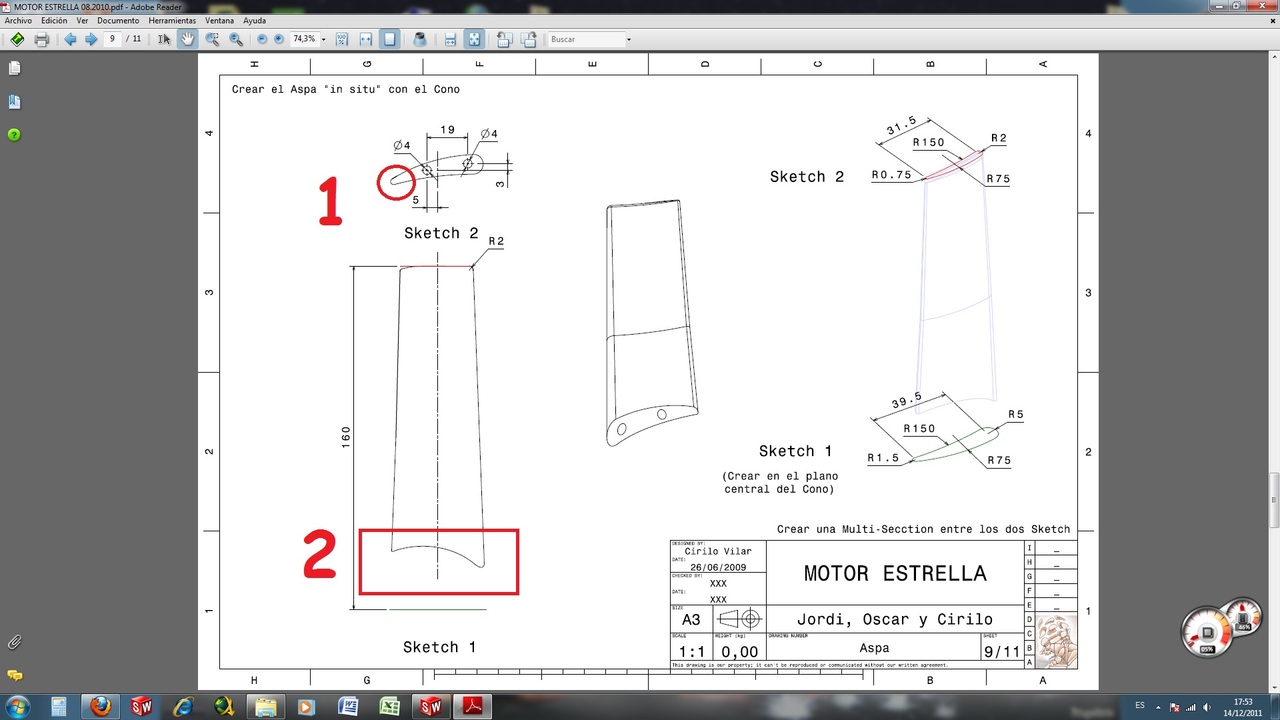Rotate counterclockwise toolbar icon
This screenshot has height=720, width=1280.
(x=503, y=39)
